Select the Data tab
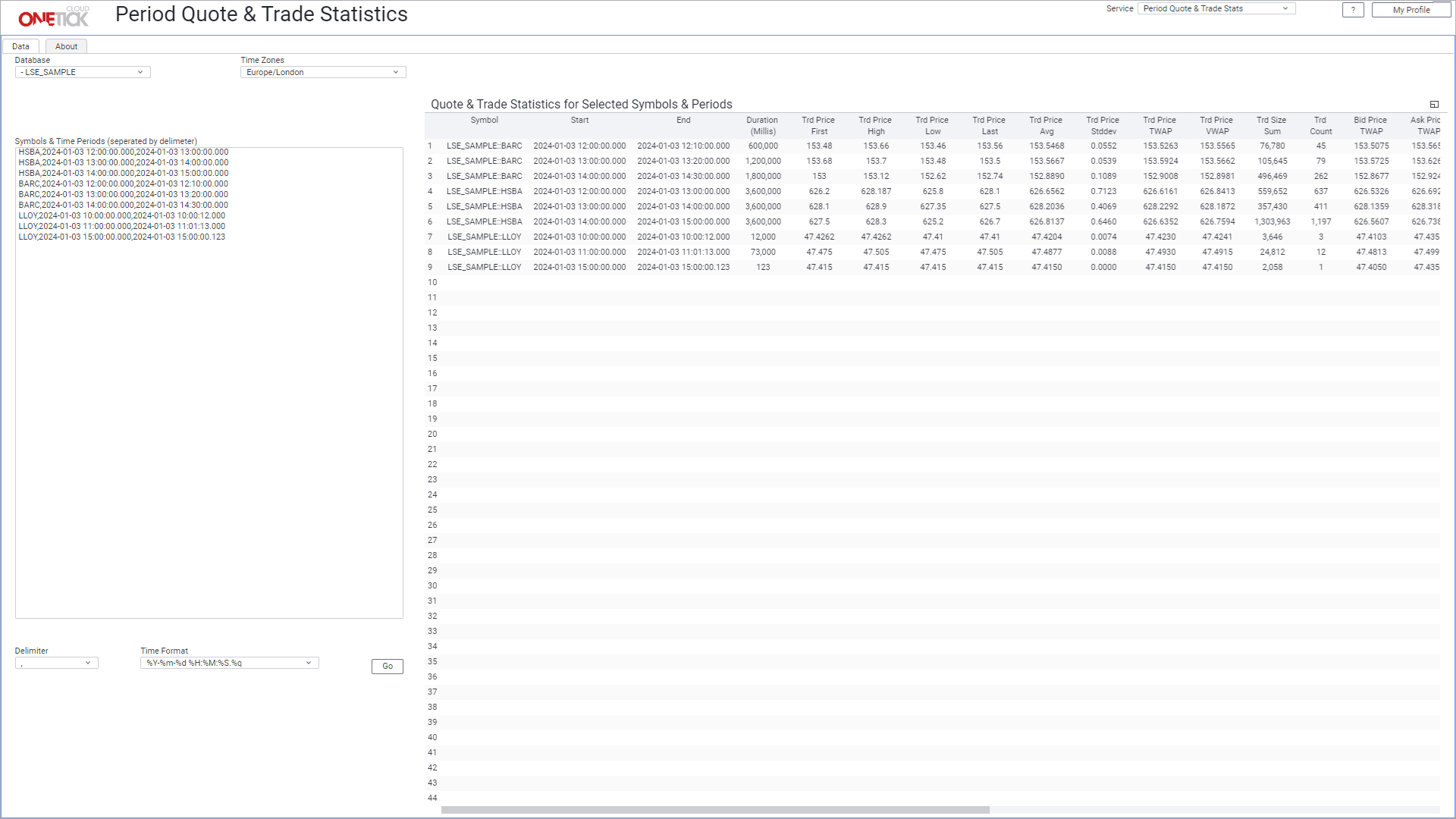This screenshot has width=1456, height=819. pos(20,46)
